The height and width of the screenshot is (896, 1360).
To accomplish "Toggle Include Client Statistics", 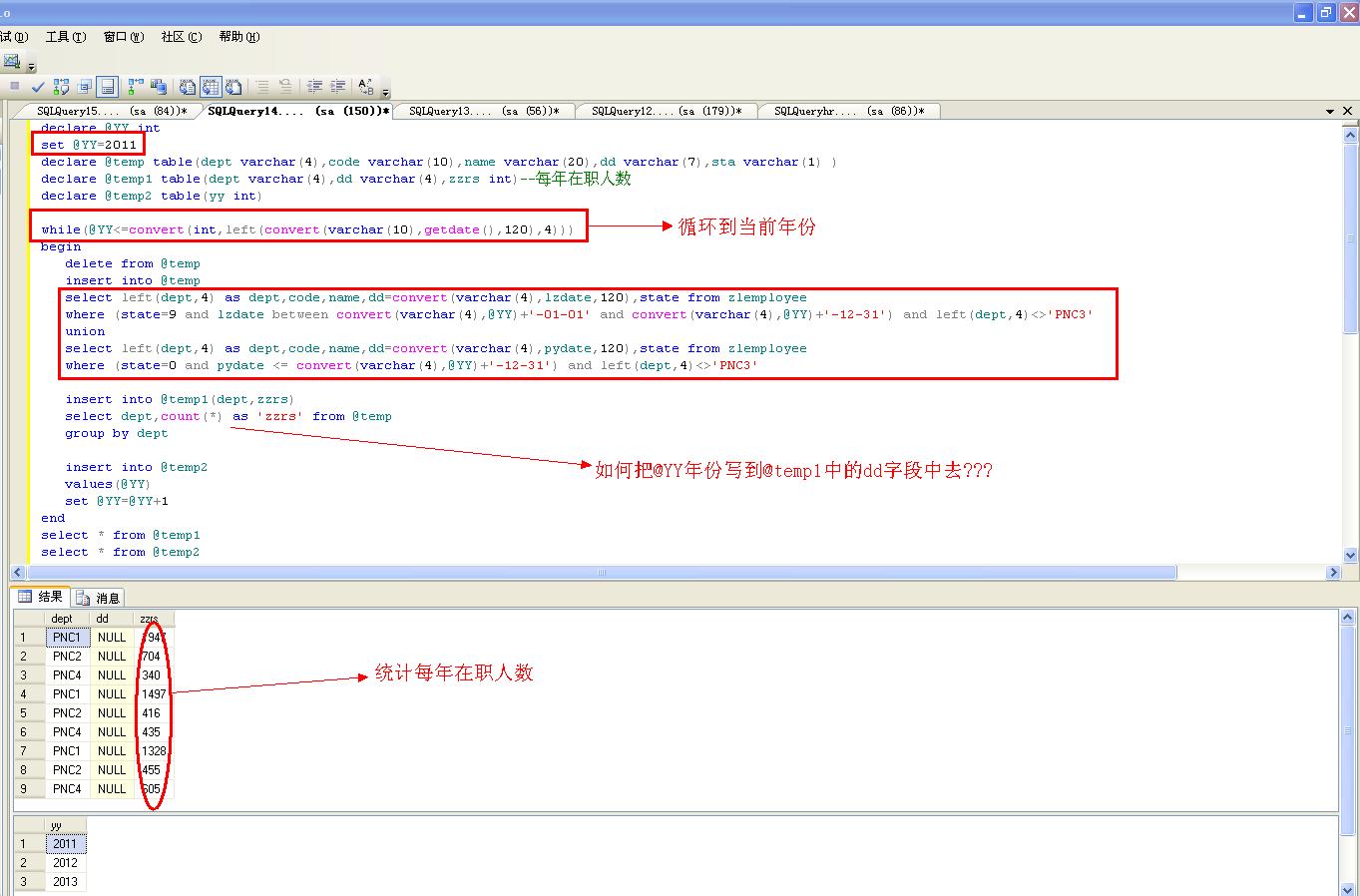I will [x=158, y=87].
